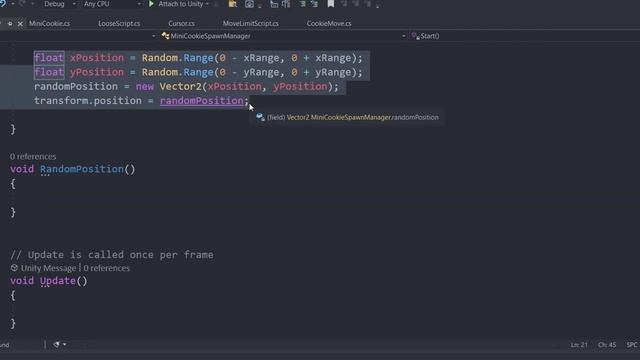Click the folder icon in the toolbar
The height and width of the screenshot is (360, 640).
(233, 4)
